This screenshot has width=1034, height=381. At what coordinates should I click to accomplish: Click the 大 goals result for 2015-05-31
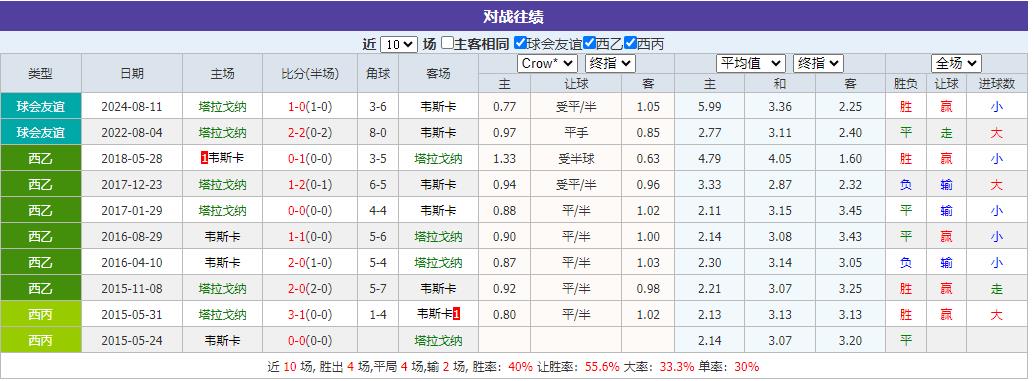click(x=996, y=314)
